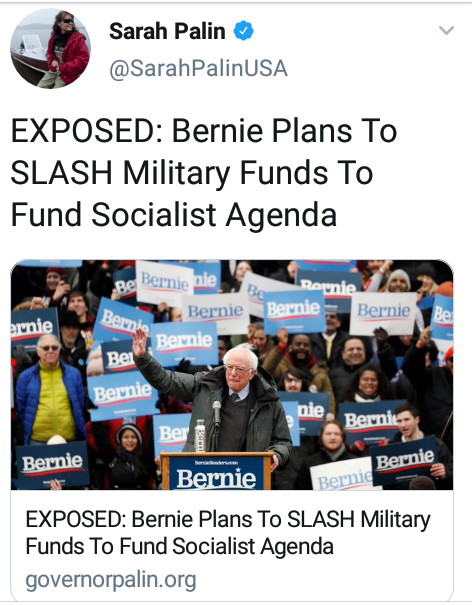Viewport: 472px width, 605px height.
Task: Open the Bernie rally preview image
Action: click(232, 375)
